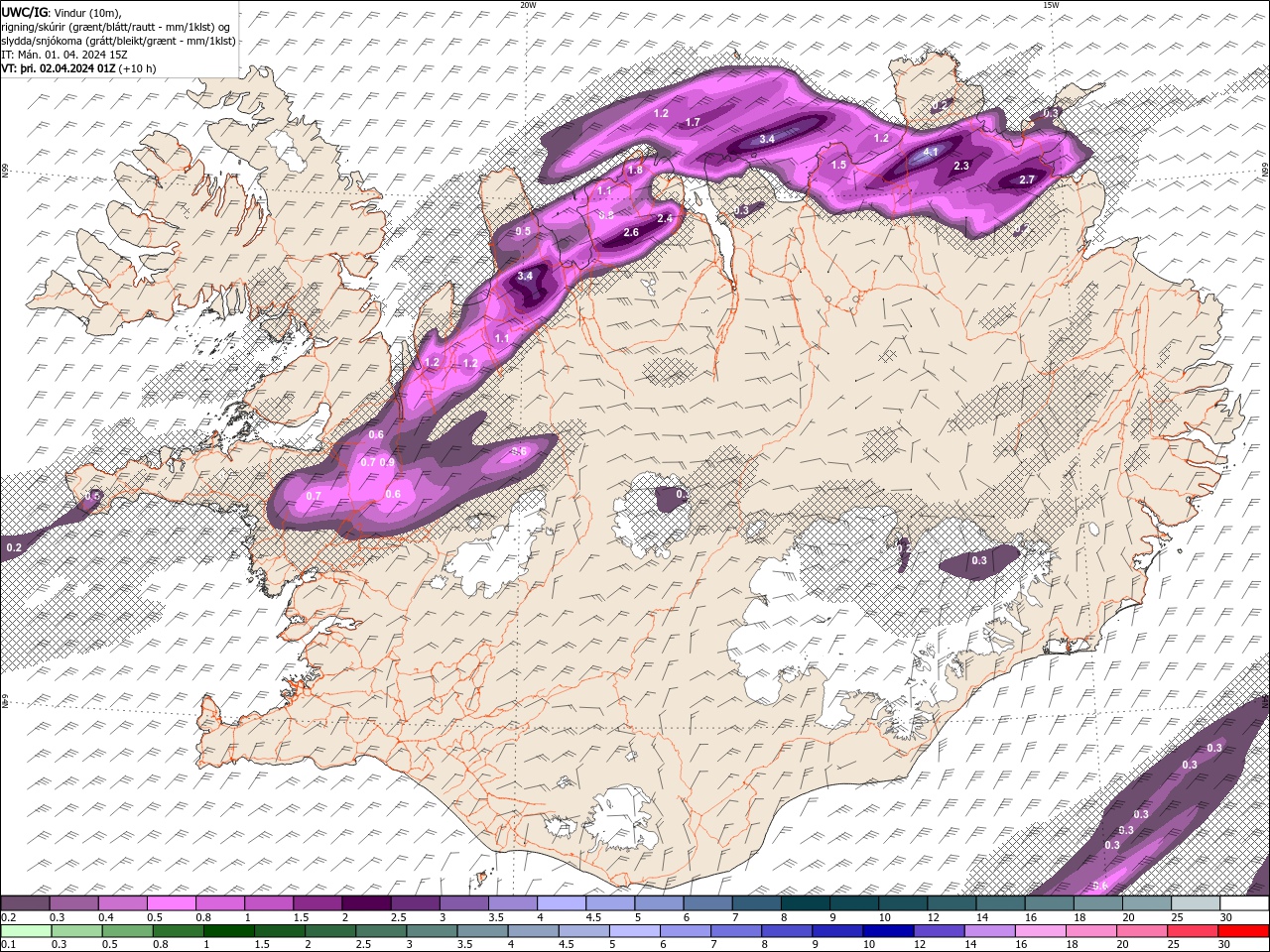Click the 1.5 precipitation value label
Image resolution: width=1270 pixels, height=952 pixels.
[x=838, y=165]
